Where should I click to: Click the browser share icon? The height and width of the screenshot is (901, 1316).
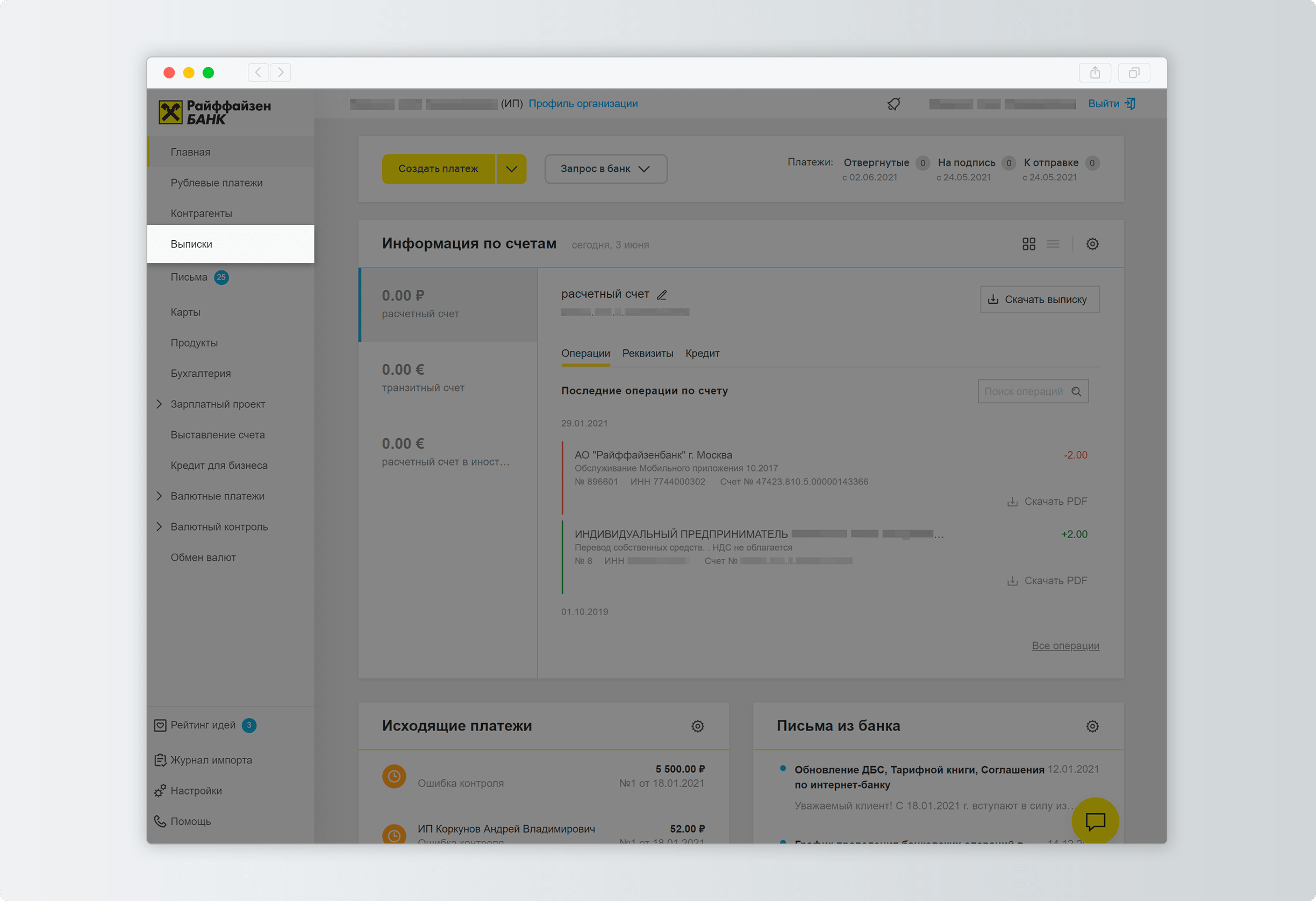coord(1095,73)
